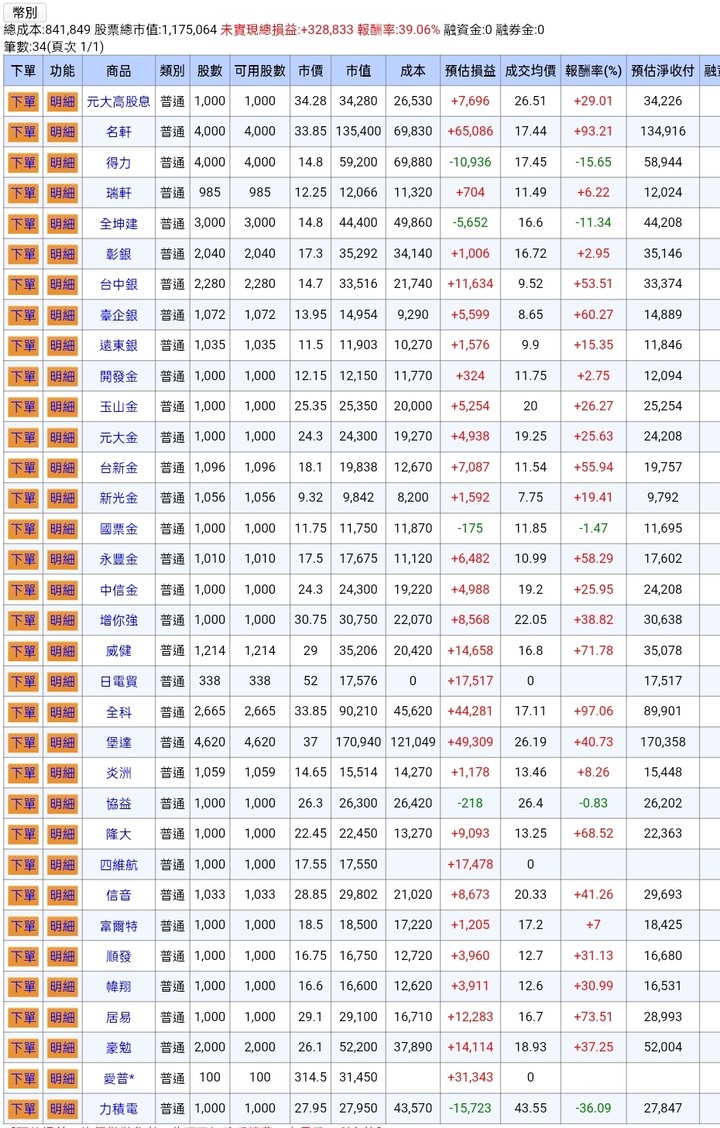Click the 市值 column header
The width and height of the screenshot is (720, 1128).
click(358, 70)
